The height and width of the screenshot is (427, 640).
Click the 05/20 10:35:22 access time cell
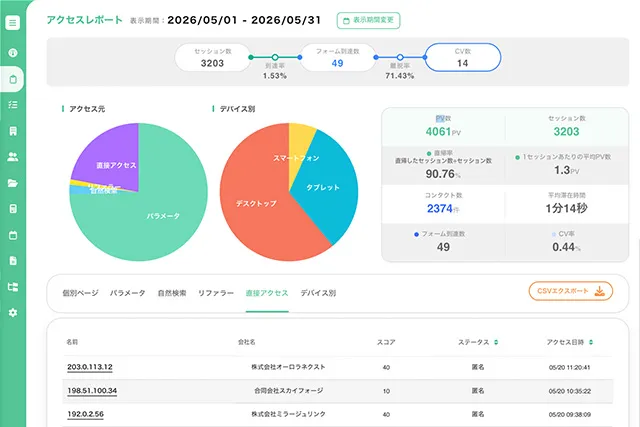(569, 391)
